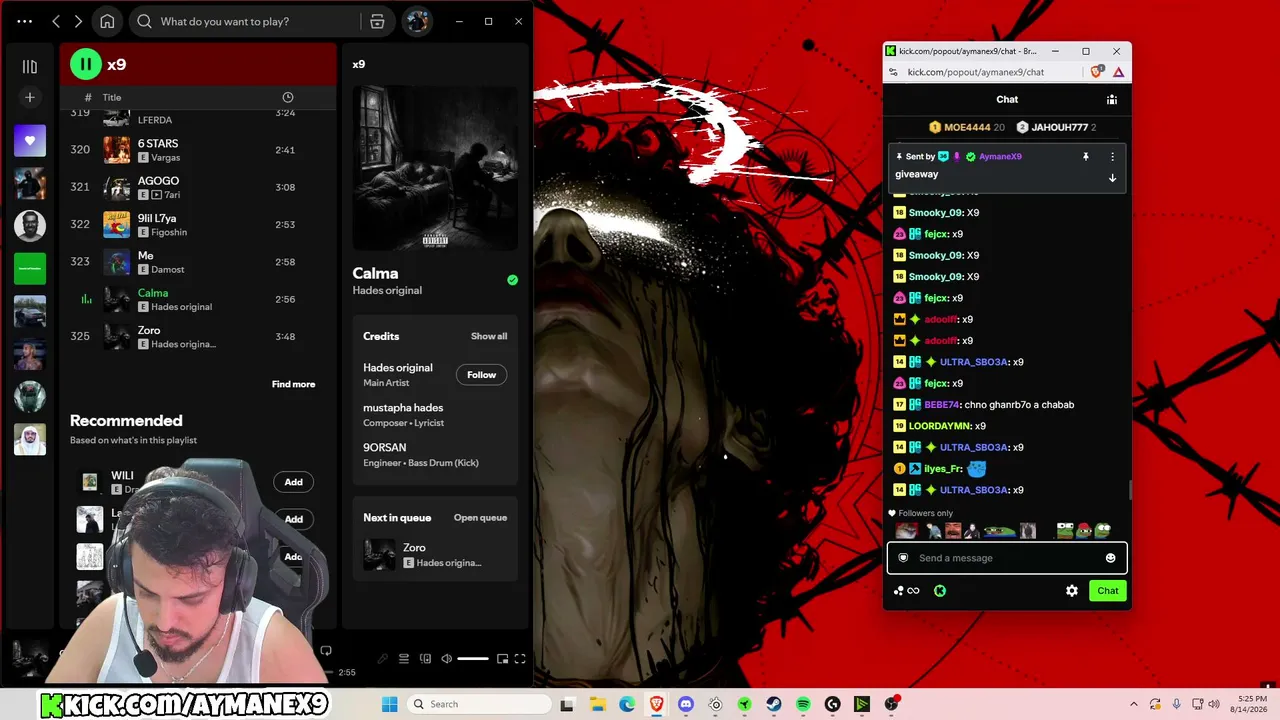Show all credits for Calma
Viewport: 1280px width, 720px height.
(x=489, y=336)
